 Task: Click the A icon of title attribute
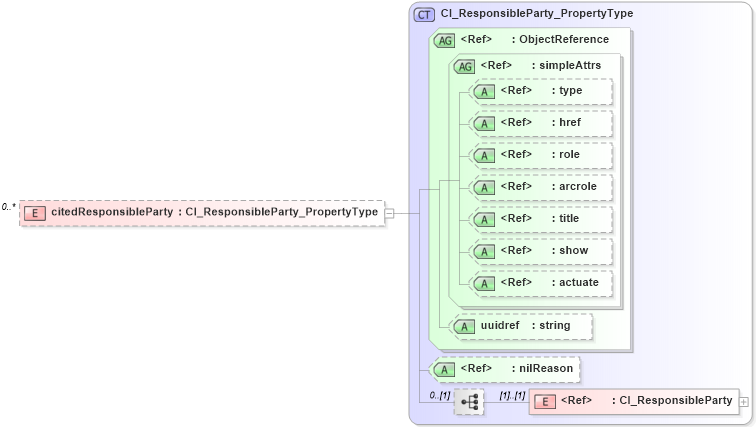click(484, 220)
